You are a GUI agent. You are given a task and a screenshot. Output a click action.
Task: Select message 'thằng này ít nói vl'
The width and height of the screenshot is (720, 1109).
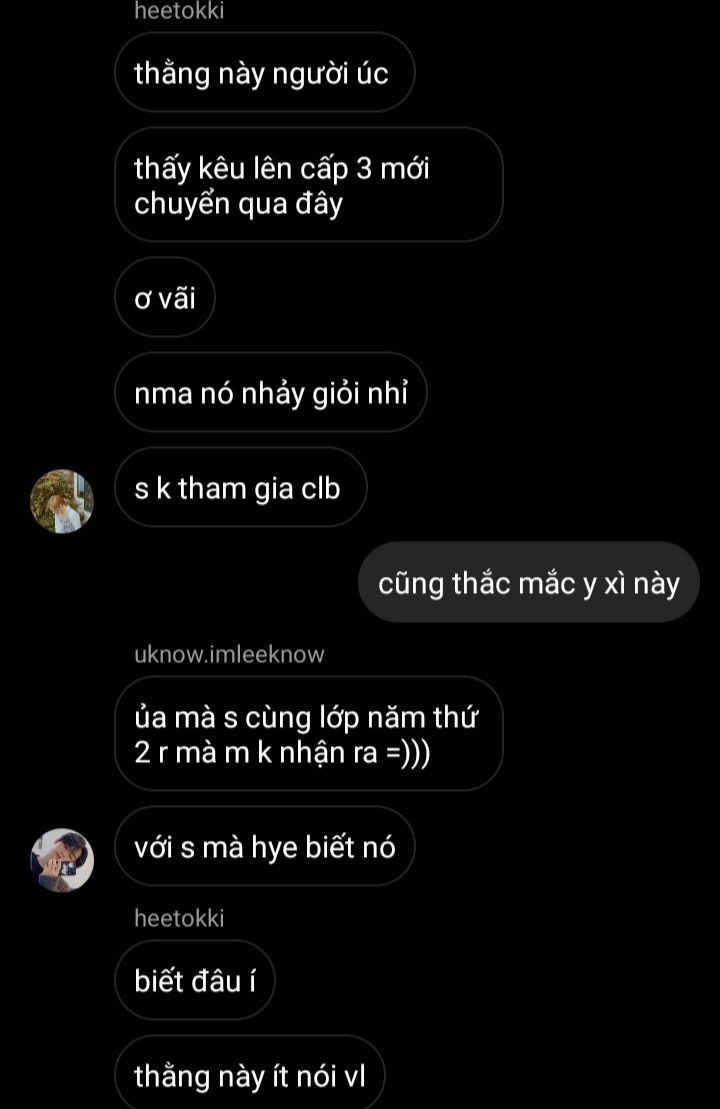coord(250,1072)
